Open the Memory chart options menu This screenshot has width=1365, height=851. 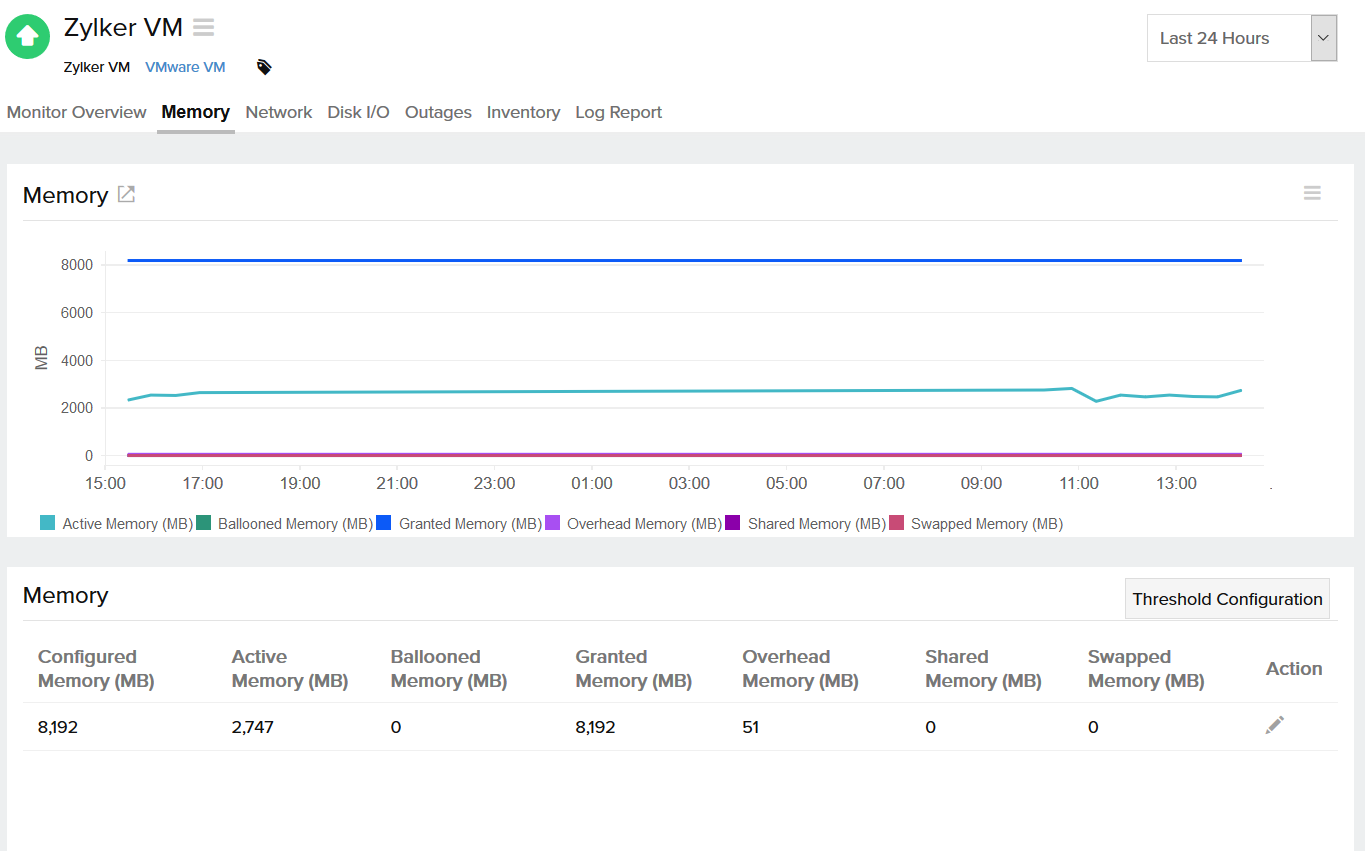click(x=1312, y=192)
